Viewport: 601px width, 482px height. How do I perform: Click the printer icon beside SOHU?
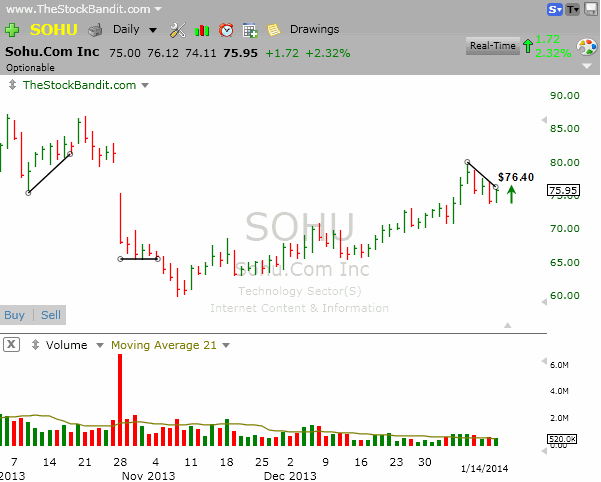(95, 30)
